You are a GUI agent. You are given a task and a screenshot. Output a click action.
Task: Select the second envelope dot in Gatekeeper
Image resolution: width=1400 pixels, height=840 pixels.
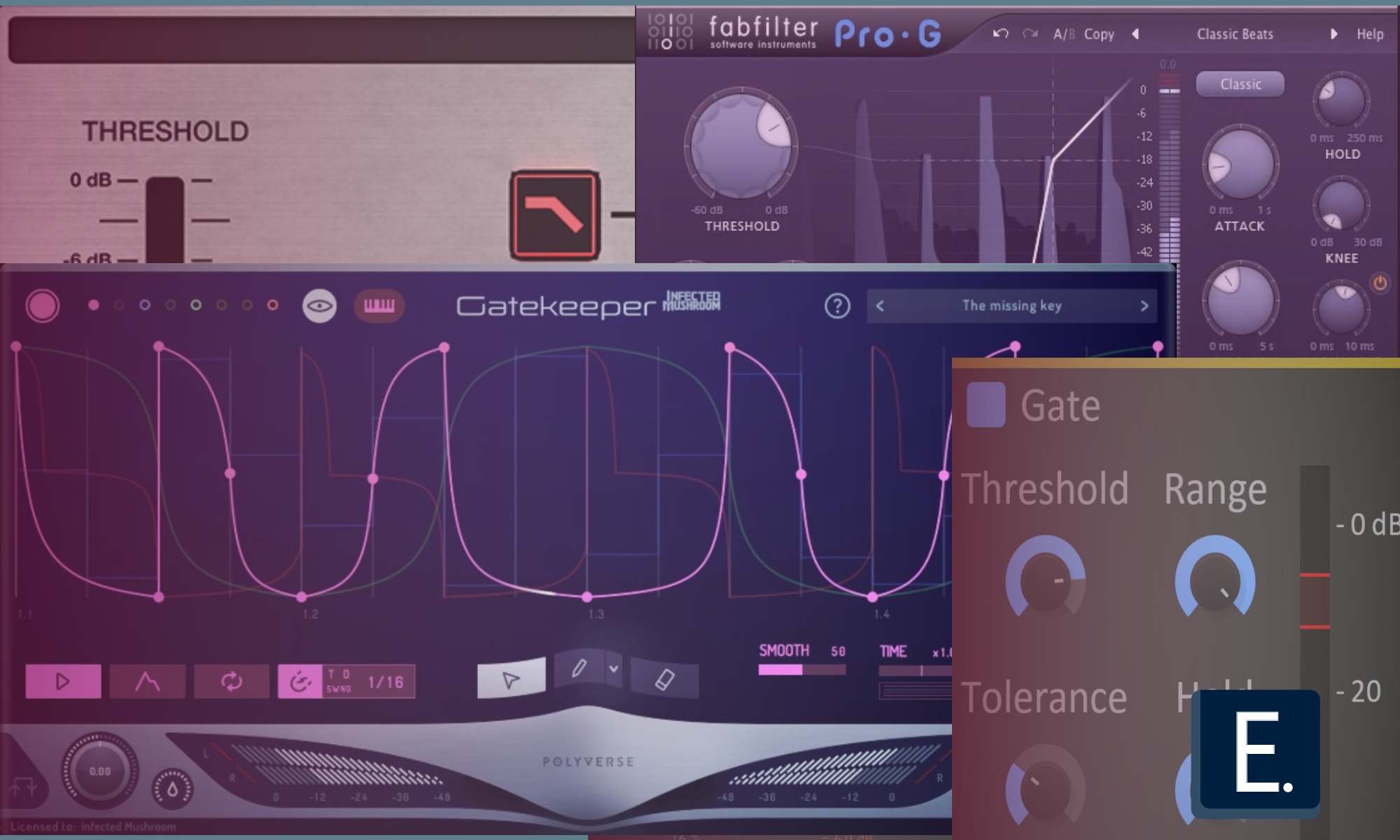pyautogui.click(x=119, y=305)
